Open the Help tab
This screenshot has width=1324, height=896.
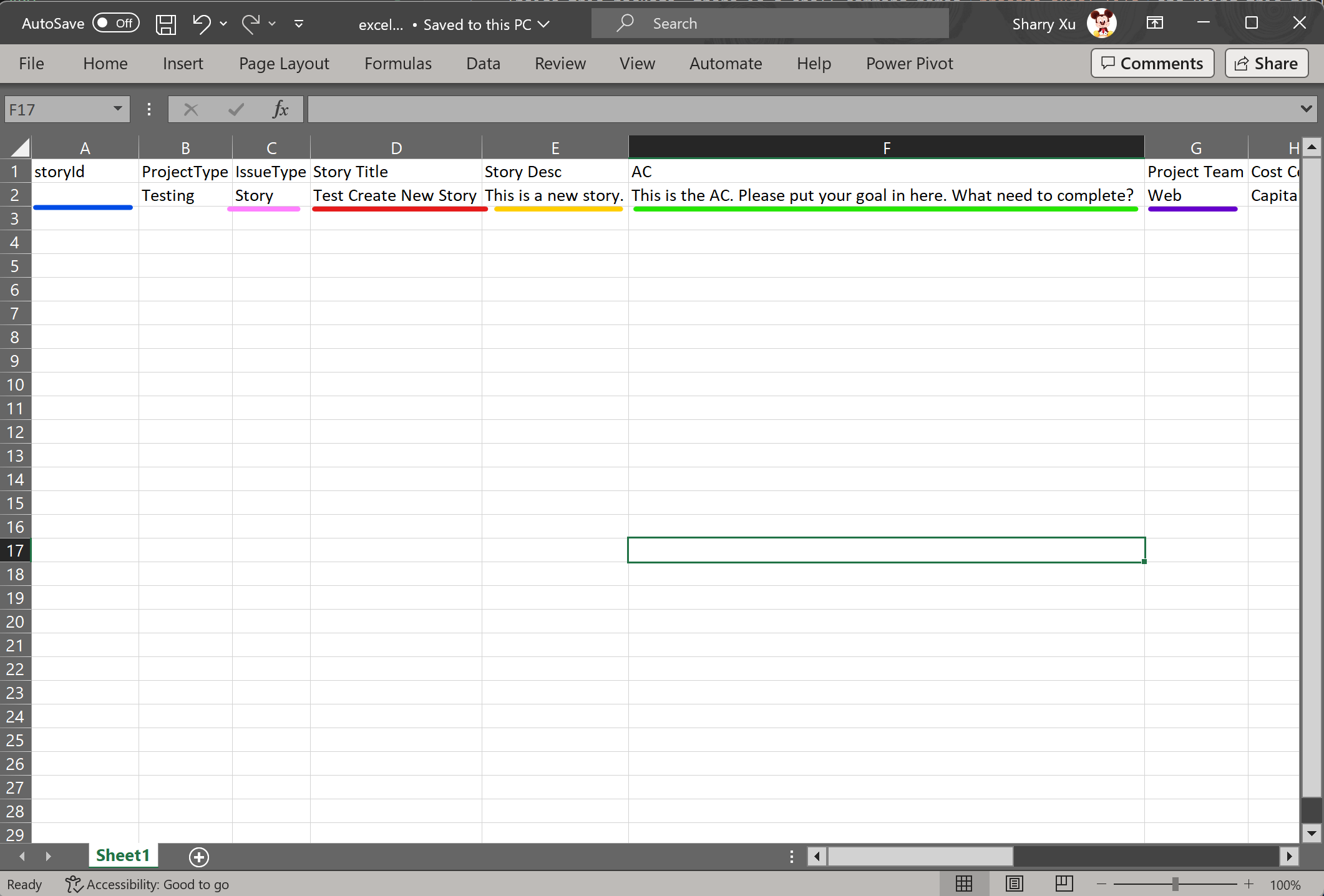[814, 64]
